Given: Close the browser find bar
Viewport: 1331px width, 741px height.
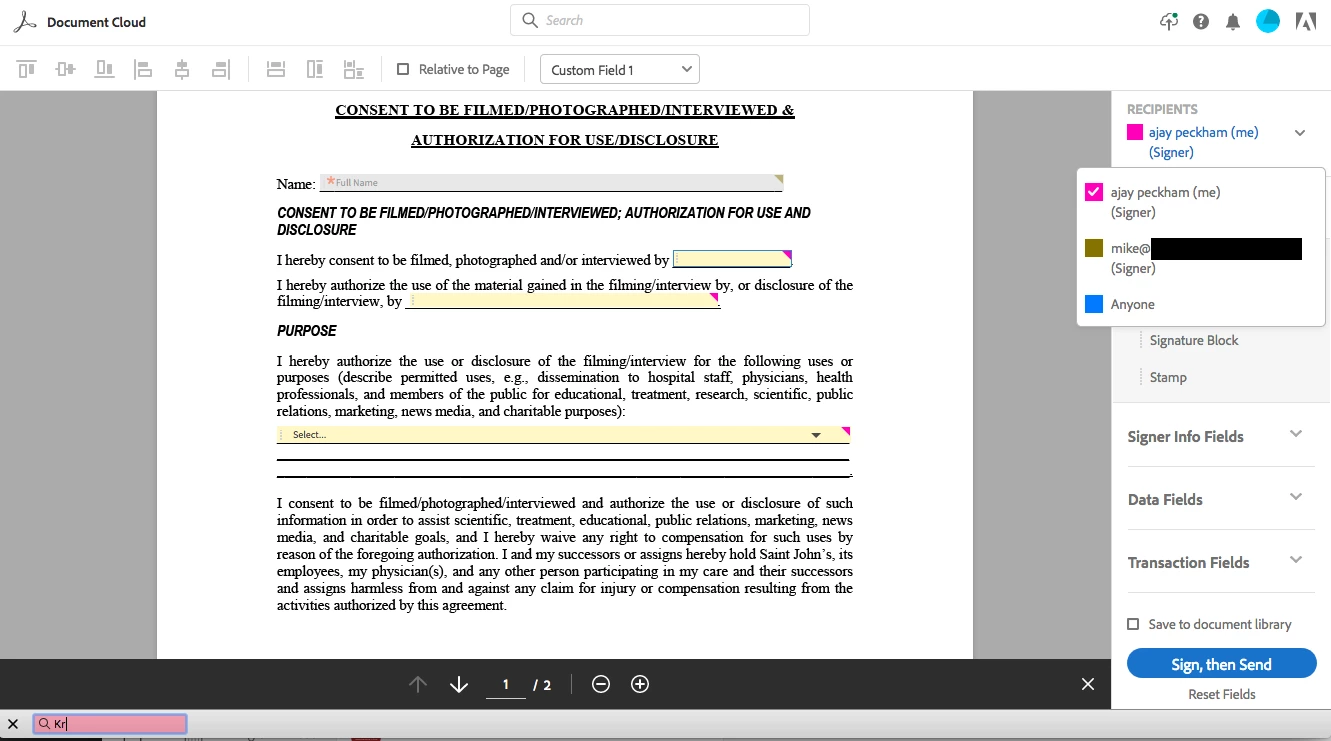Looking at the screenshot, I should [13, 724].
